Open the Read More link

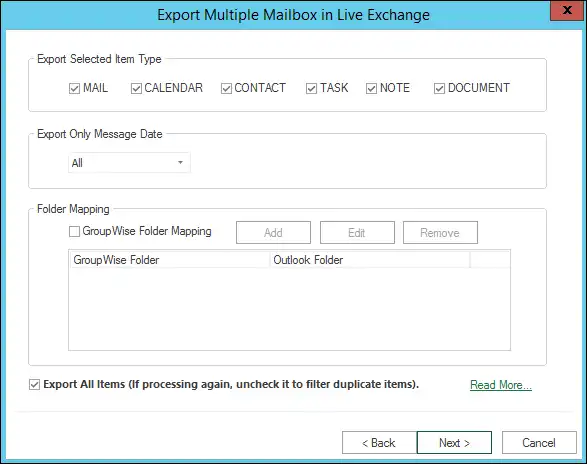coord(501,385)
